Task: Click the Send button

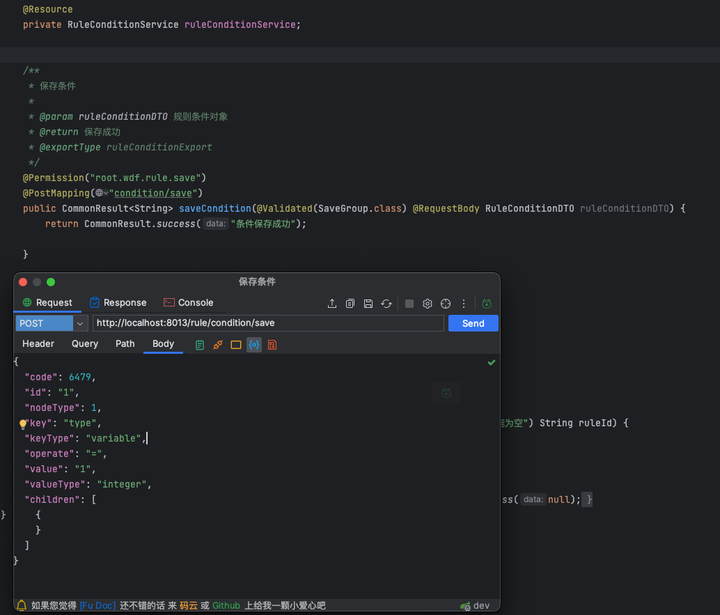Action: coord(473,323)
